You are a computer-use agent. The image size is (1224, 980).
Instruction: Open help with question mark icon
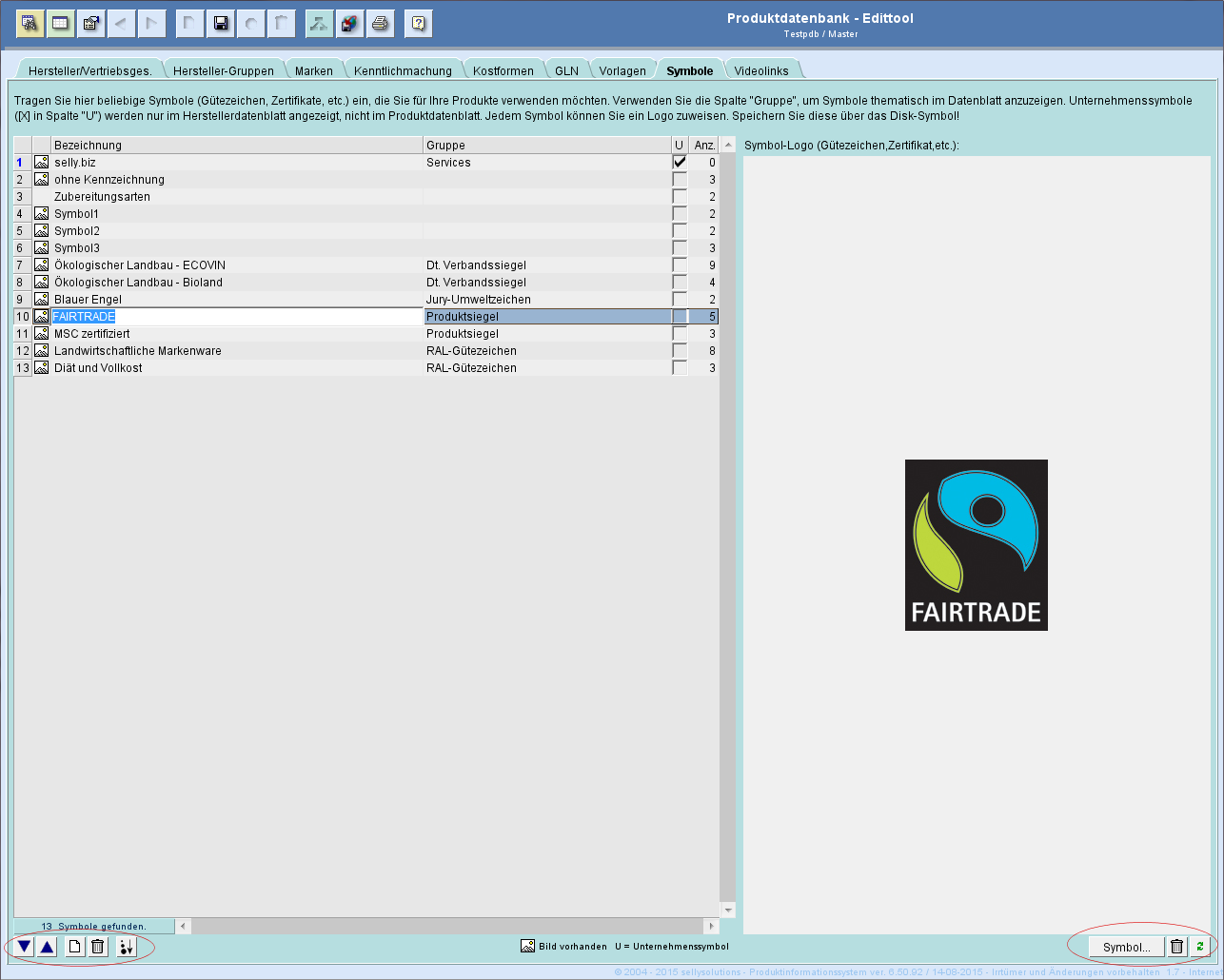pos(418,24)
